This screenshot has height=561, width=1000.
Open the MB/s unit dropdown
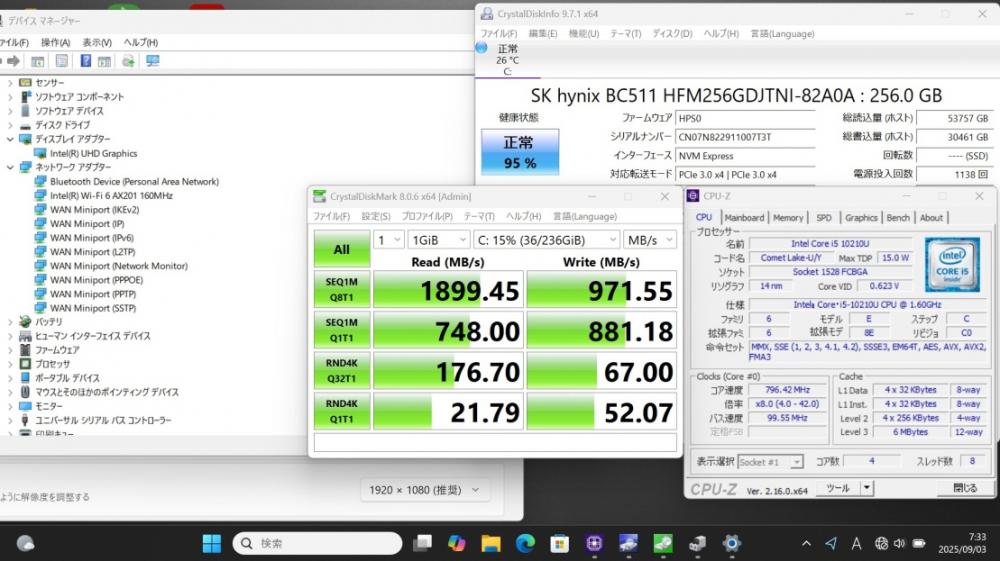click(649, 240)
